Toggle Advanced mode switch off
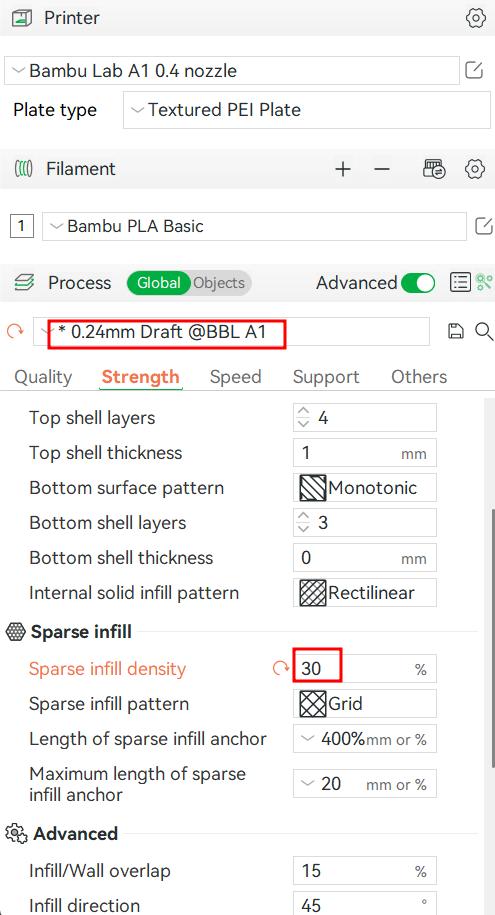495x915 pixels. (418, 283)
